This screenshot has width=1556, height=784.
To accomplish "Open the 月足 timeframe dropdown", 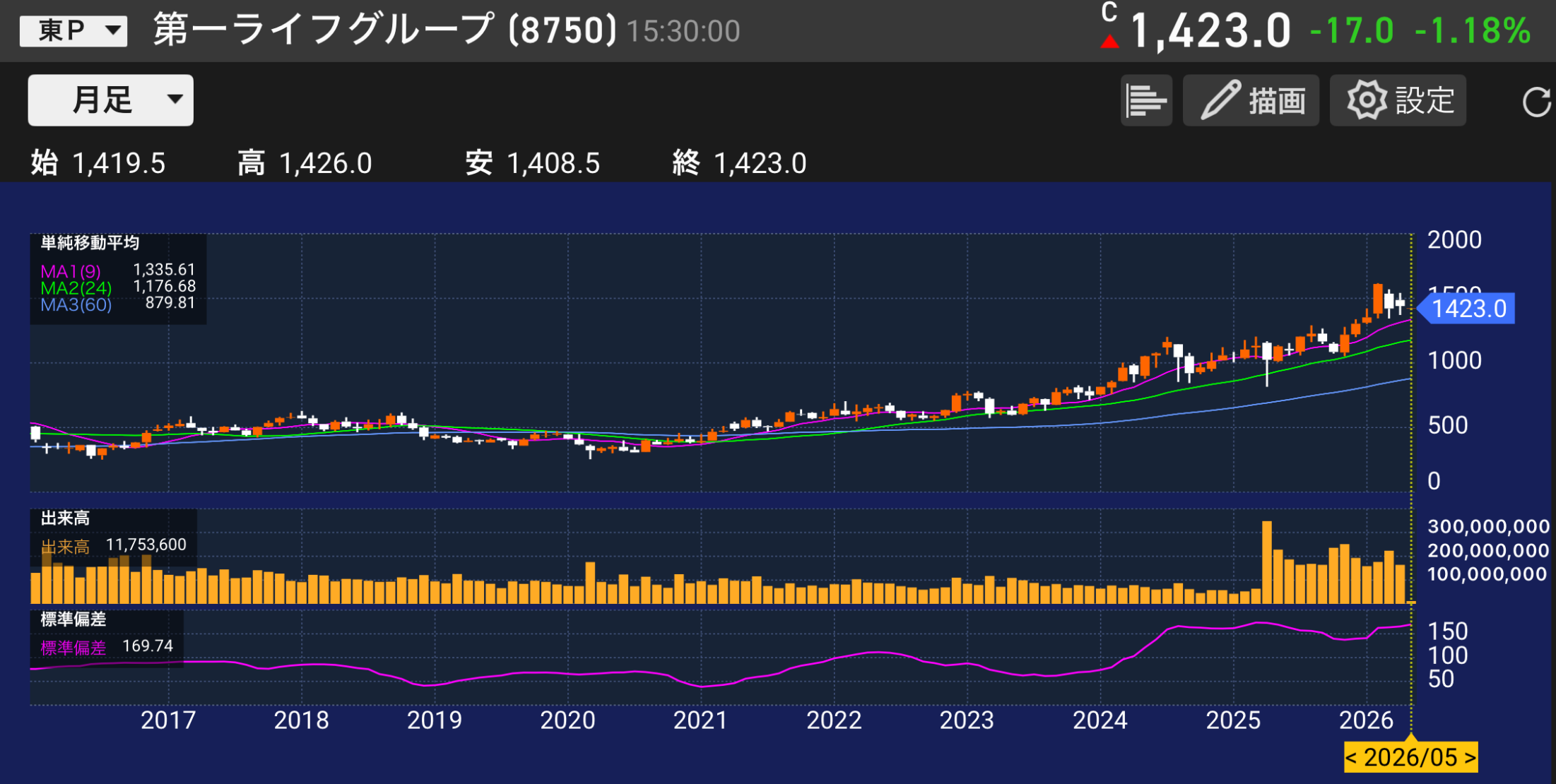I will 111,100.
